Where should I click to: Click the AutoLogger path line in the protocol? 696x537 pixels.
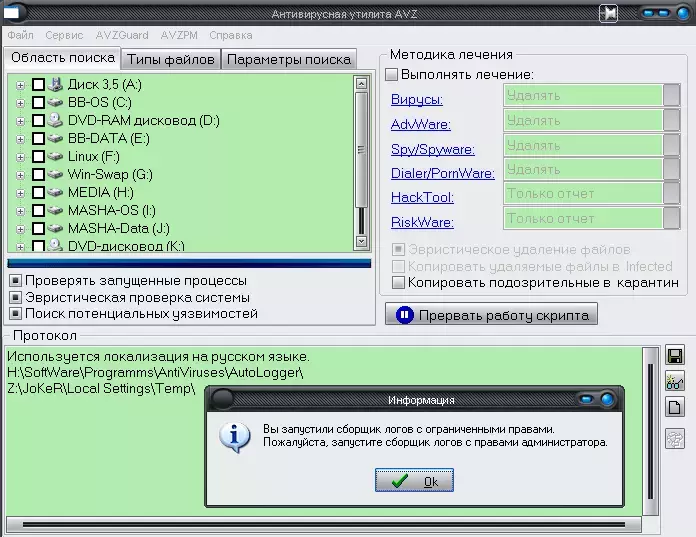point(155,373)
